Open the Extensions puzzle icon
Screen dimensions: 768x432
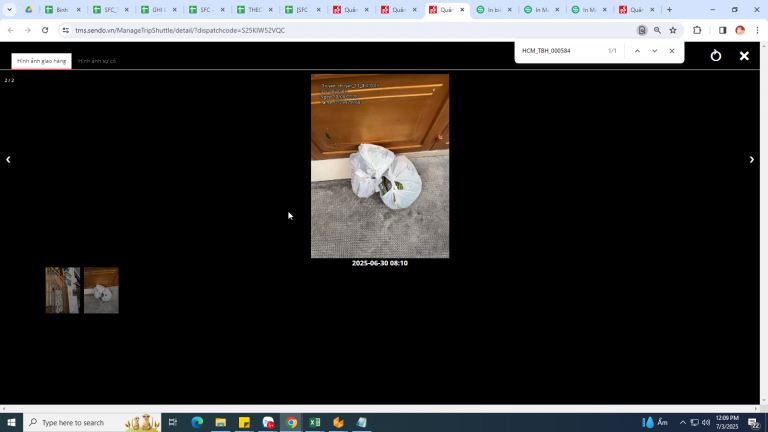(697, 30)
